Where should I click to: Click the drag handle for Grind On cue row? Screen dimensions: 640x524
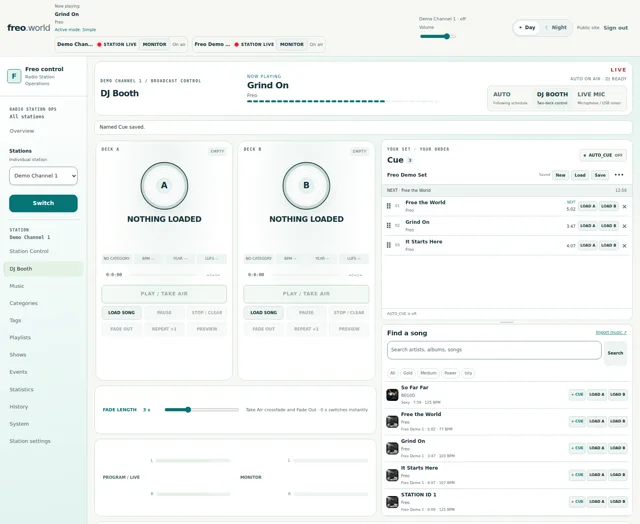tap(389, 226)
